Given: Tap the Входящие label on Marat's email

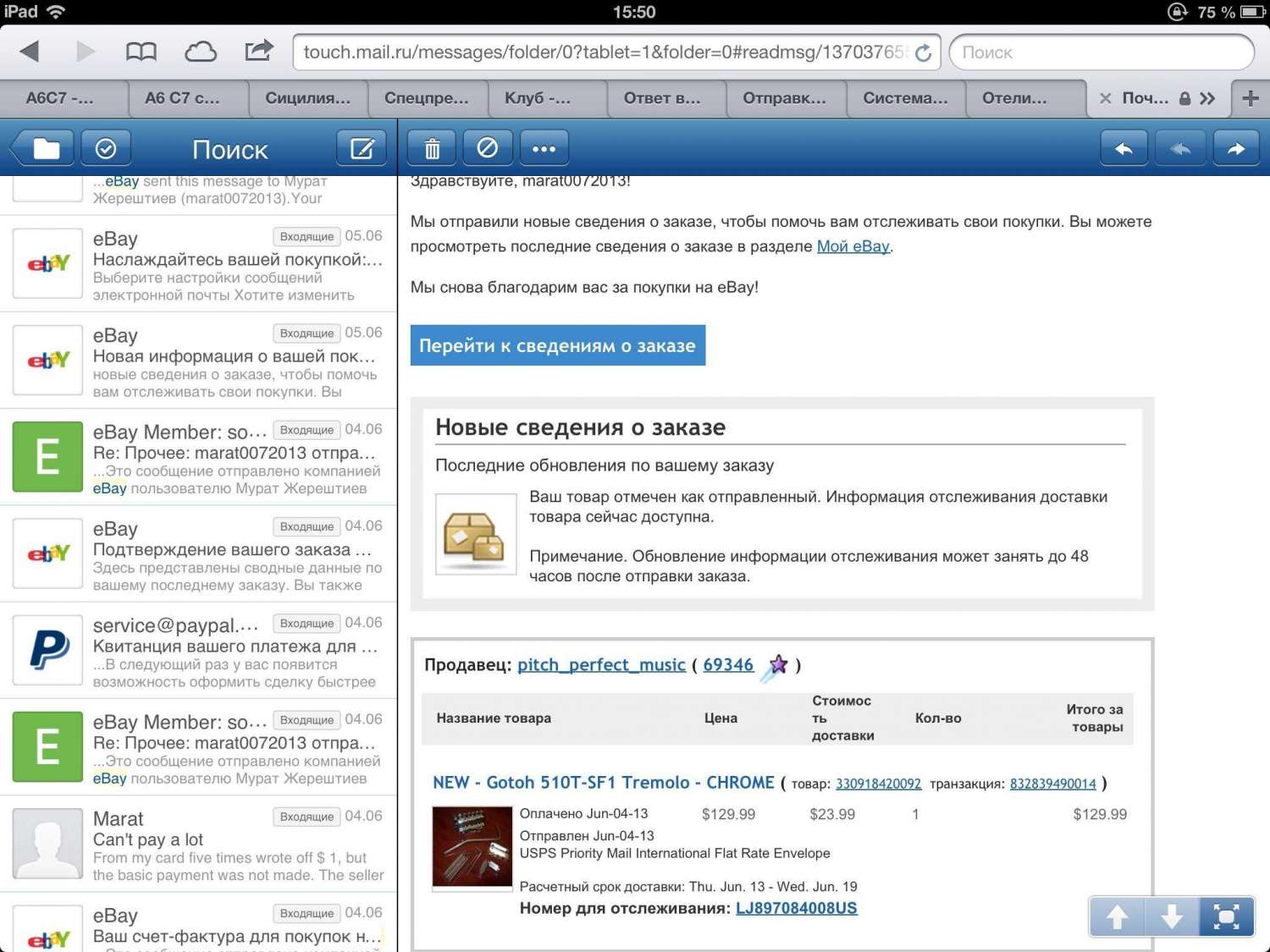Looking at the screenshot, I should [x=306, y=817].
